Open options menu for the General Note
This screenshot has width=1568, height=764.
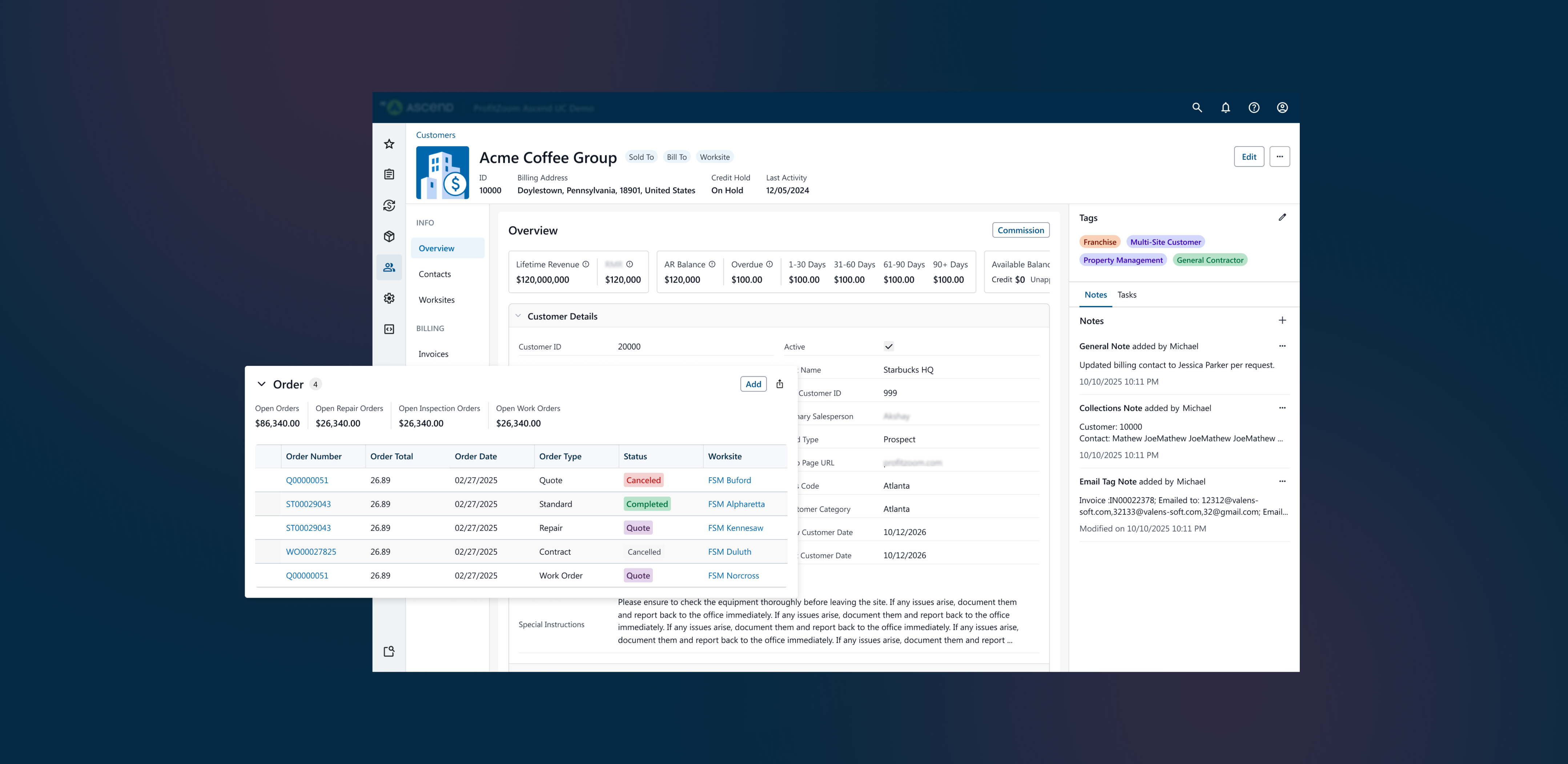(1283, 346)
